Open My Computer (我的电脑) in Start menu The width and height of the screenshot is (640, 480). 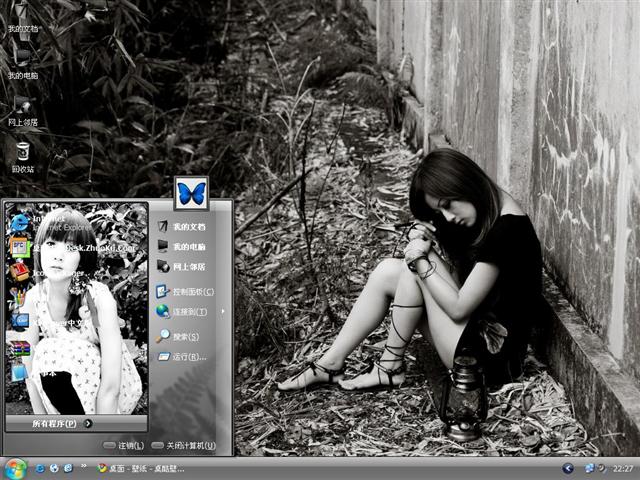[188, 246]
